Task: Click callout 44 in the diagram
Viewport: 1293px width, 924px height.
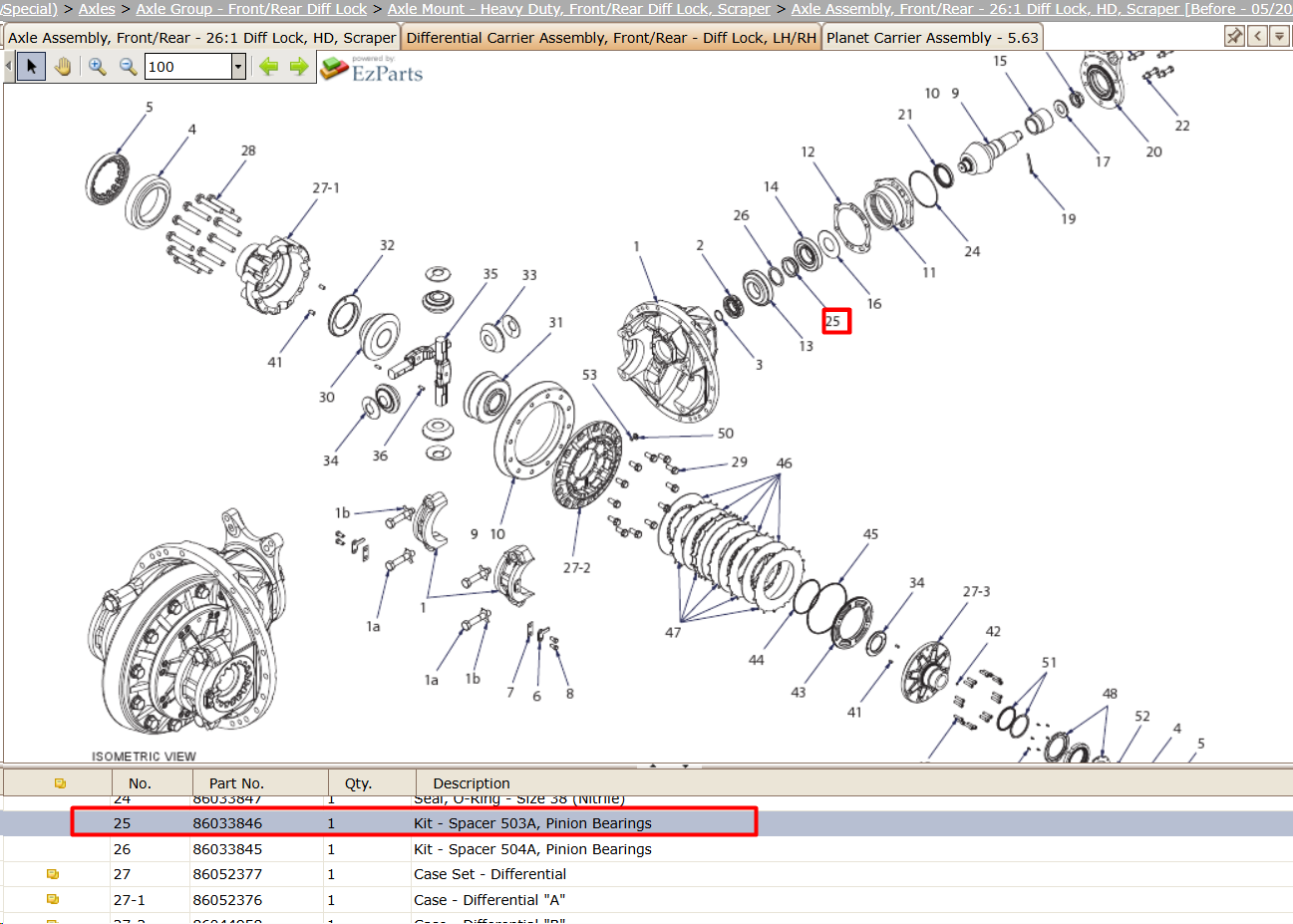Action: [x=757, y=660]
